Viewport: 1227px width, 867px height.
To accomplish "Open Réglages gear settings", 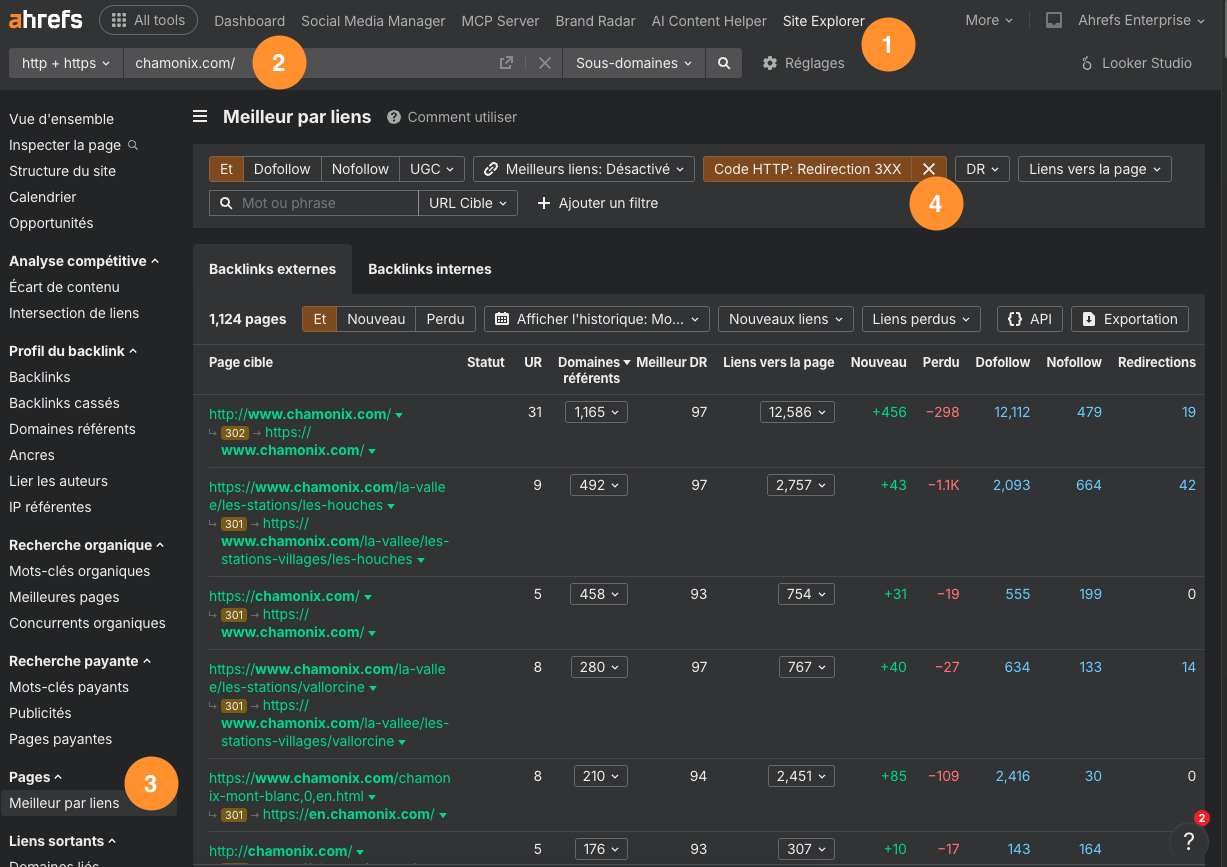I will [x=803, y=63].
